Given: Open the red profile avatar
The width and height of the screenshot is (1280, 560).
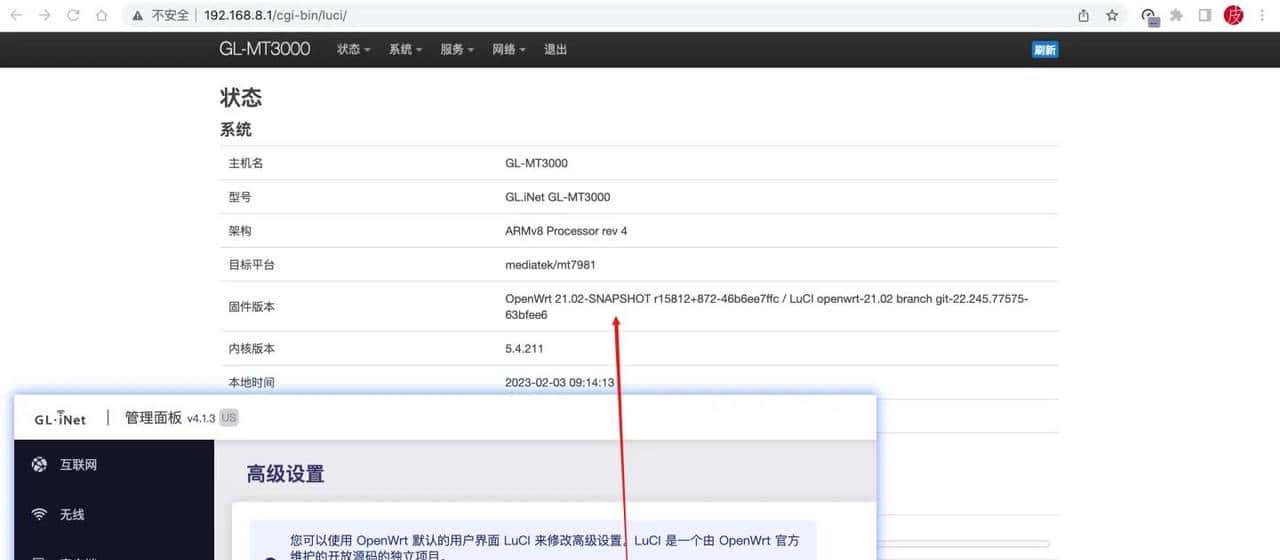Looking at the screenshot, I should point(1234,16).
